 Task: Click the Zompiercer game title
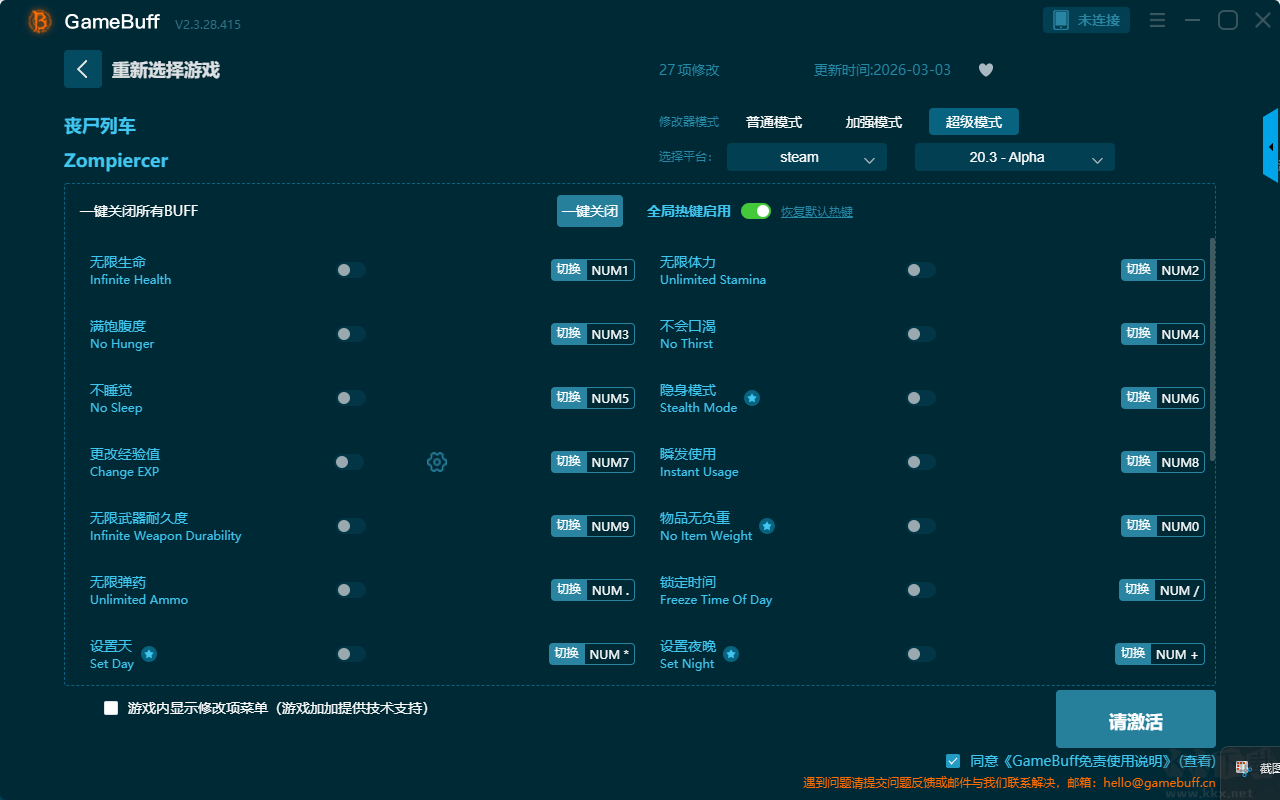click(x=116, y=161)
